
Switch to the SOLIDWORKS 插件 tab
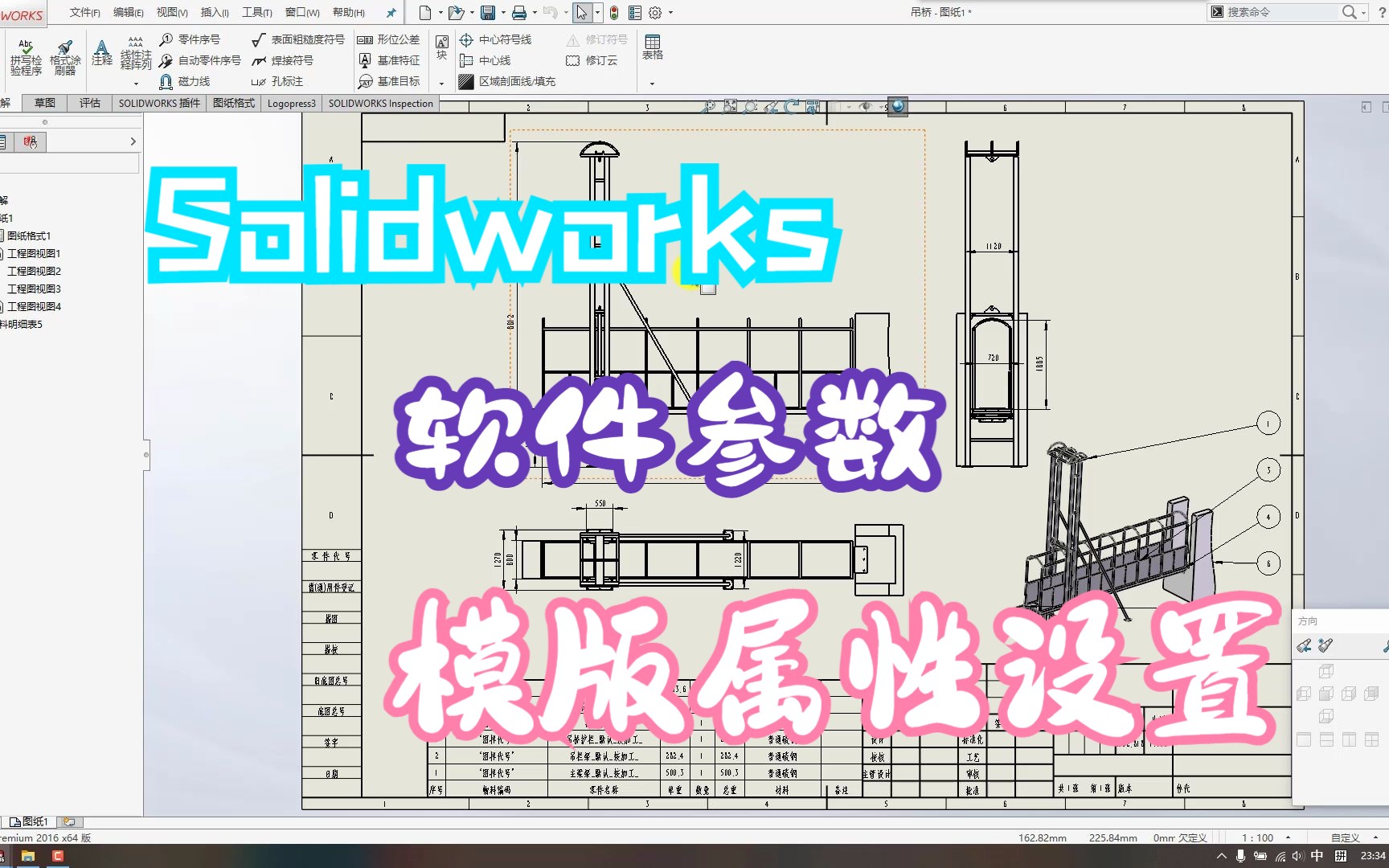point(159,103)
